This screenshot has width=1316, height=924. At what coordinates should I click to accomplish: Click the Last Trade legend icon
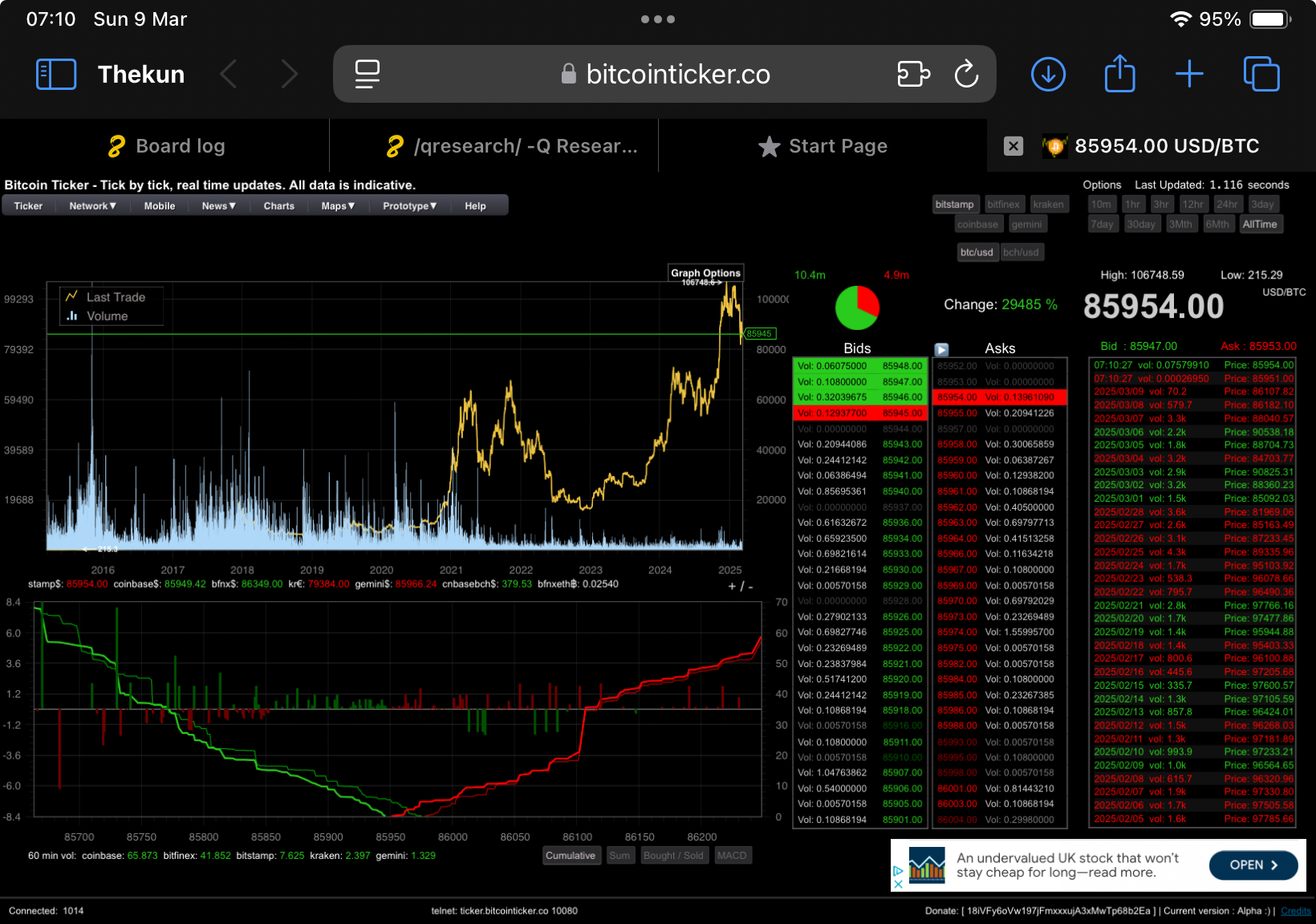[x=71, y=296]
